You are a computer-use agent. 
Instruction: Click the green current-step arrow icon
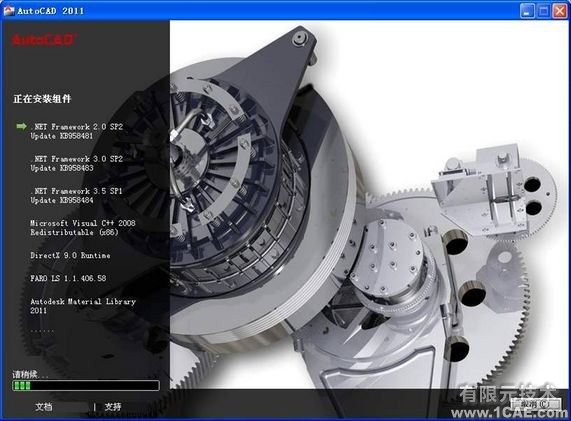[21, 126]
